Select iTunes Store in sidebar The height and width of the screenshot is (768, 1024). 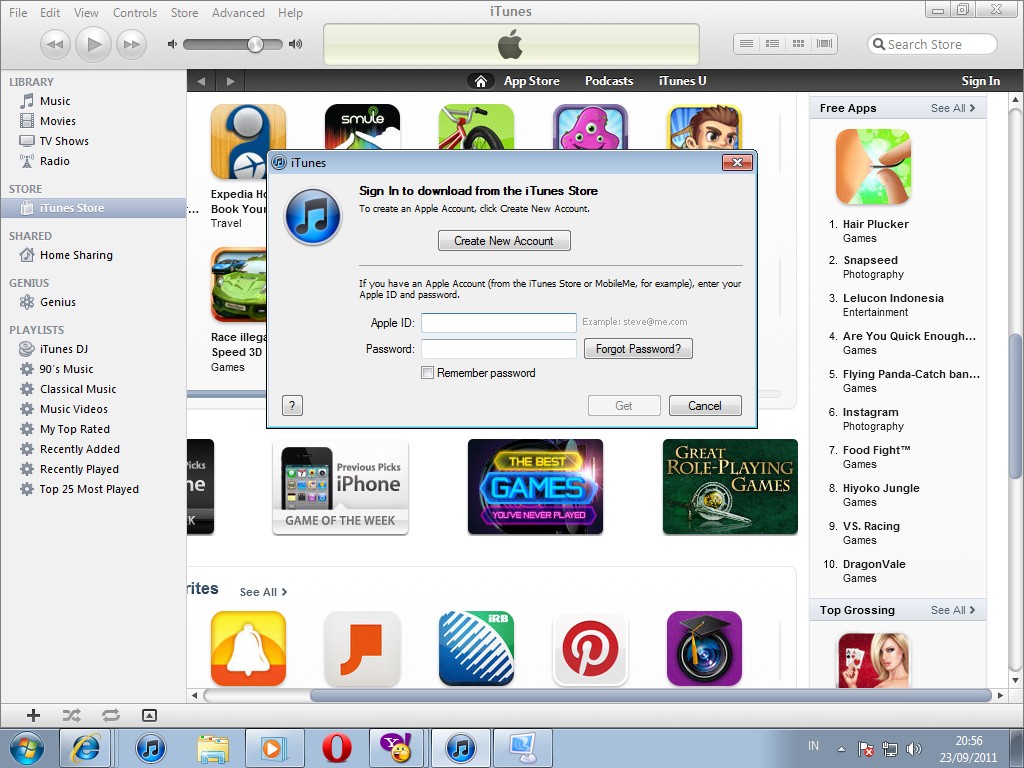[93, 208]
